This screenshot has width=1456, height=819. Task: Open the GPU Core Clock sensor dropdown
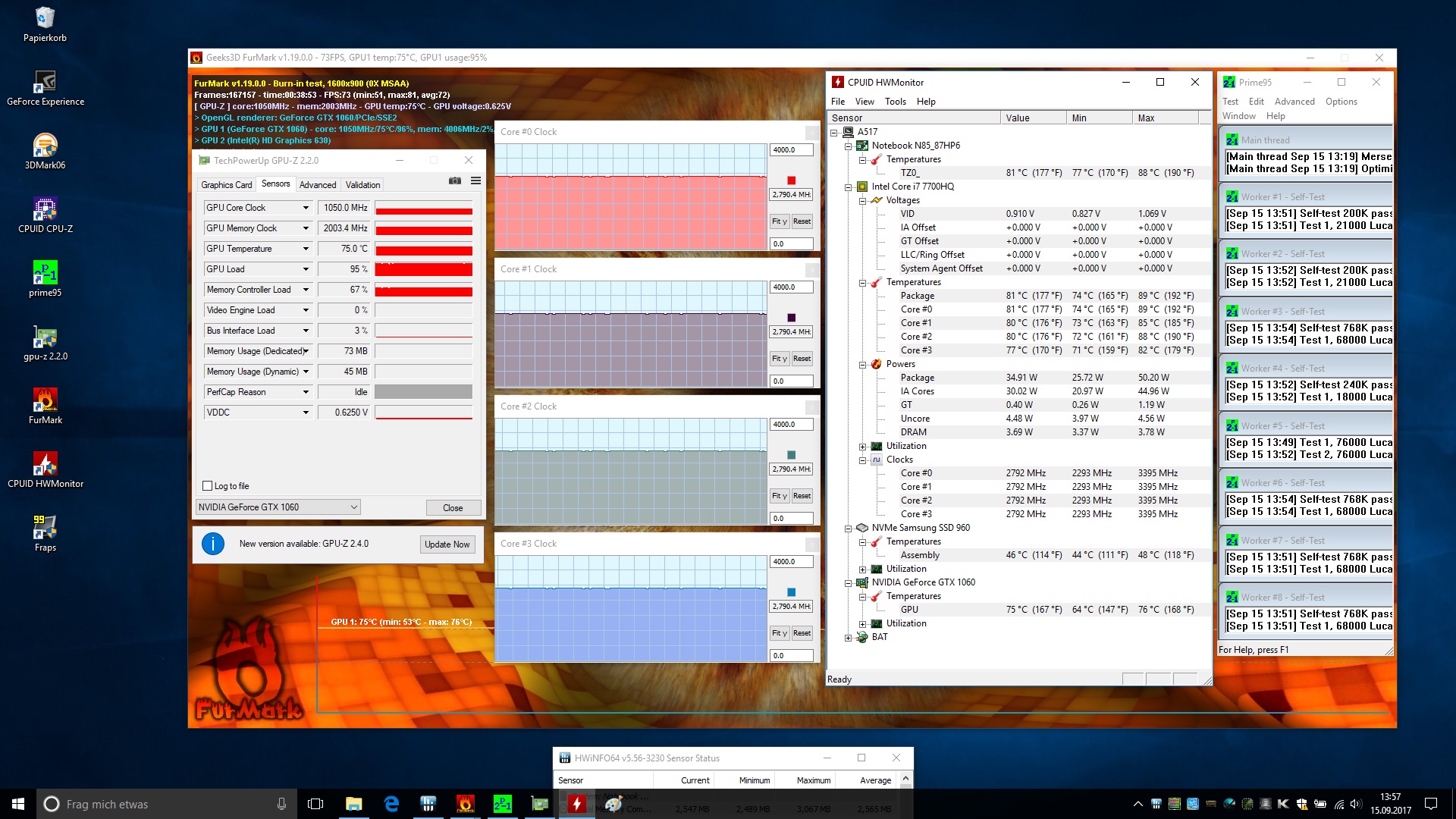click(306, 208)
